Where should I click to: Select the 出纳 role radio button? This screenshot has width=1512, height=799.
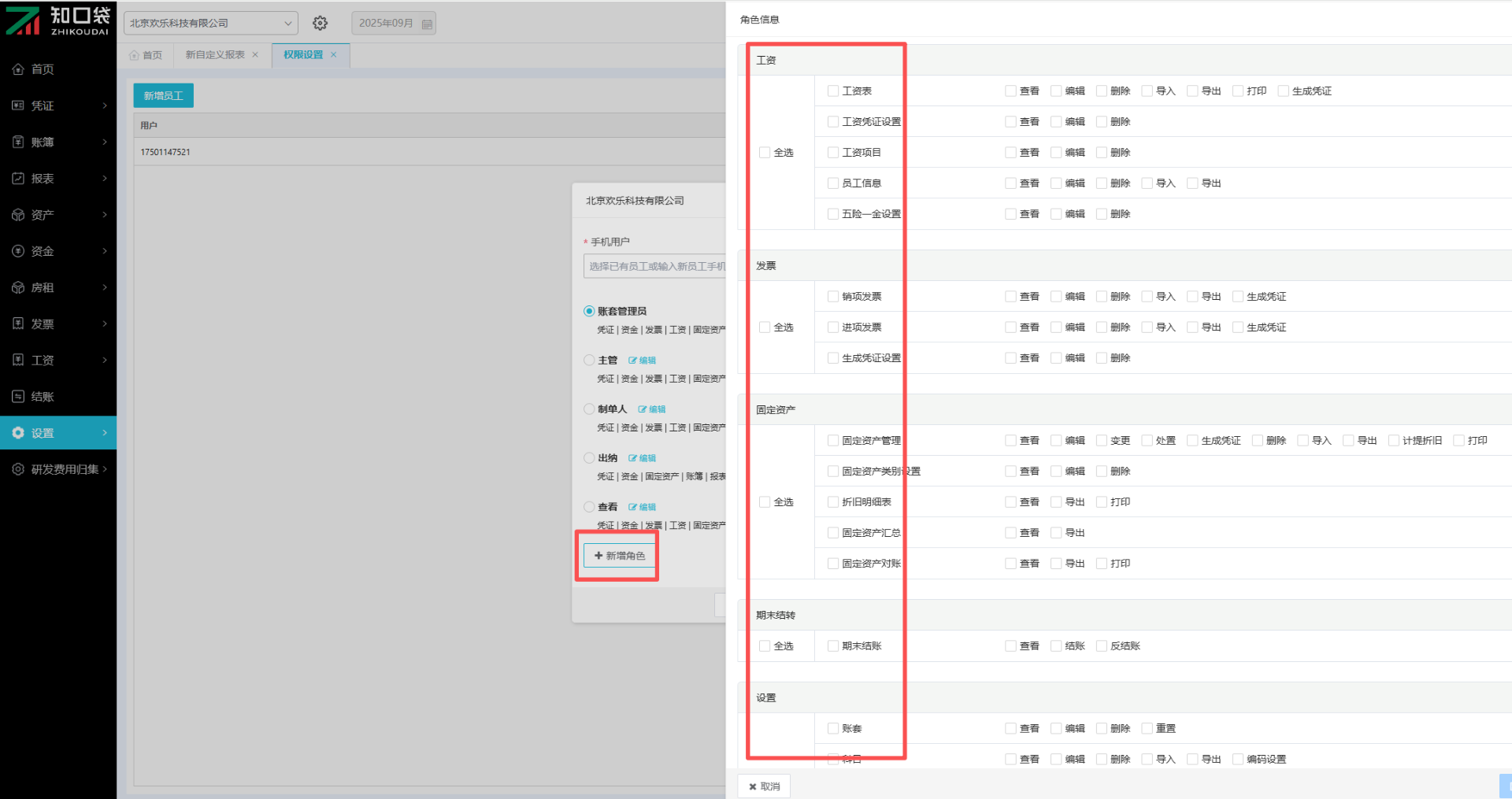(589, 458)
